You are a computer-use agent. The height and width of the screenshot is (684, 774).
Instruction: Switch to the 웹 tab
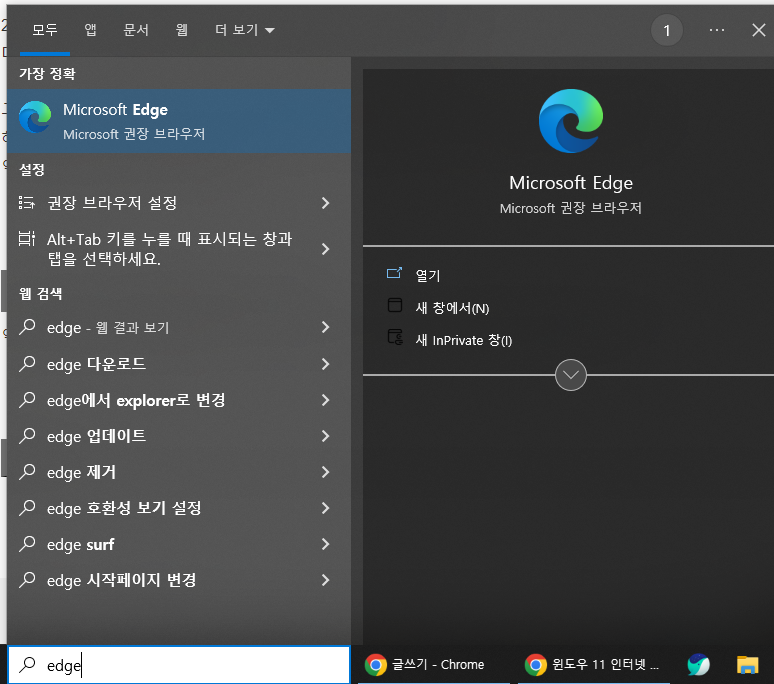(182, 30)
